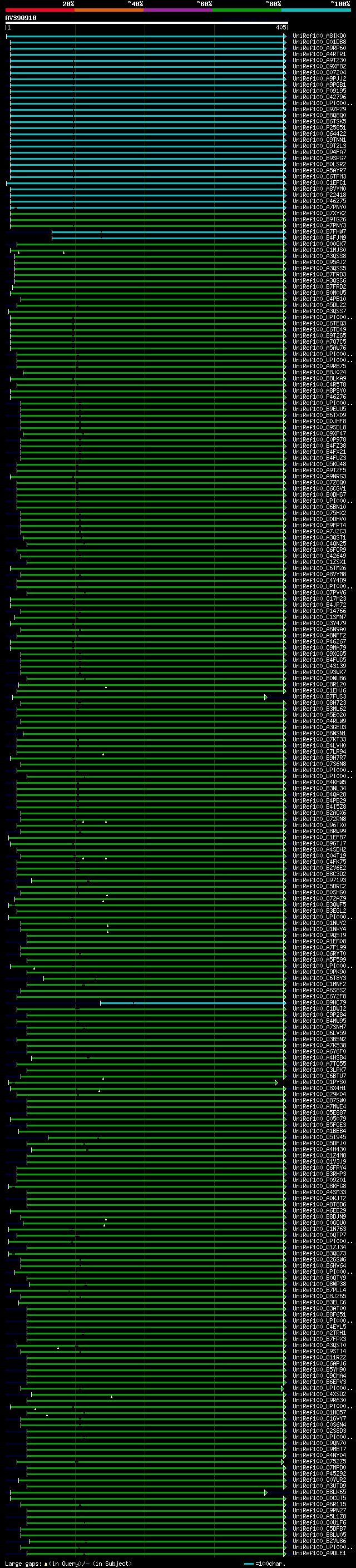Screen dimensions: 356x1568
Task: Open hit UniRef100_P46276
Action: point(319,397)
